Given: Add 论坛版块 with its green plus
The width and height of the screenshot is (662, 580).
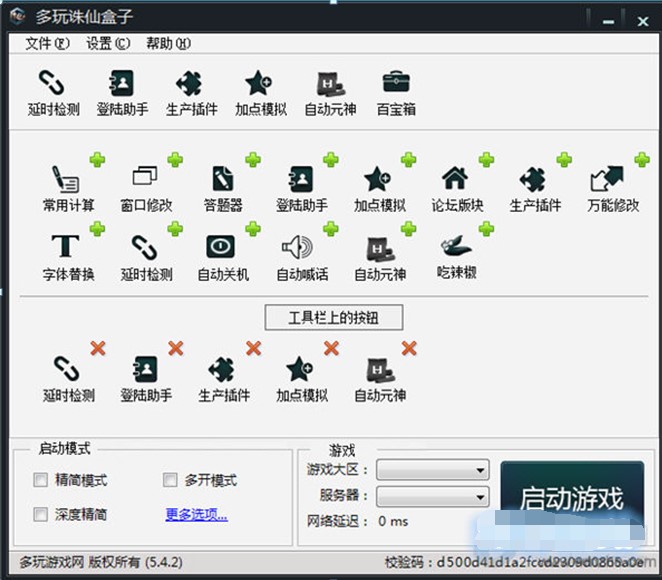Looking at the screenshot, I should [x=486, y=160].
